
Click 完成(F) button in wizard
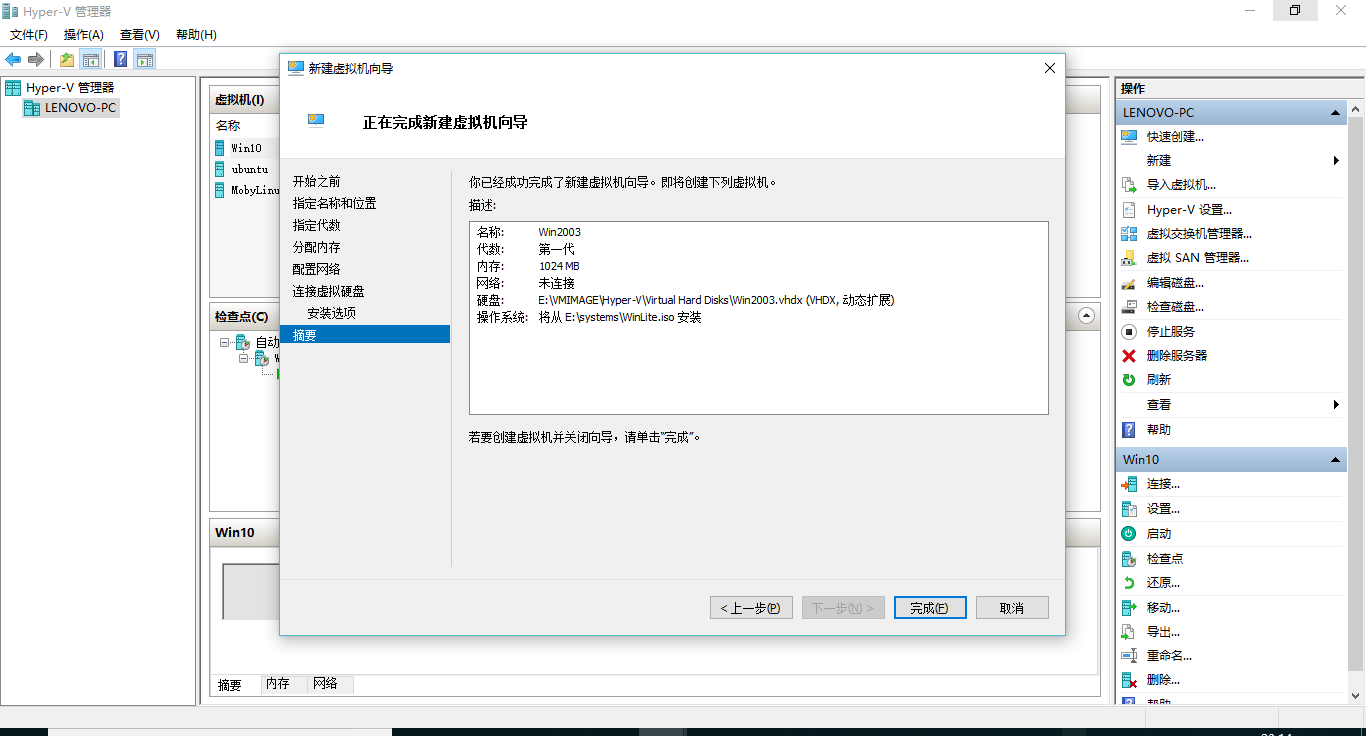(x=929, y=608)
